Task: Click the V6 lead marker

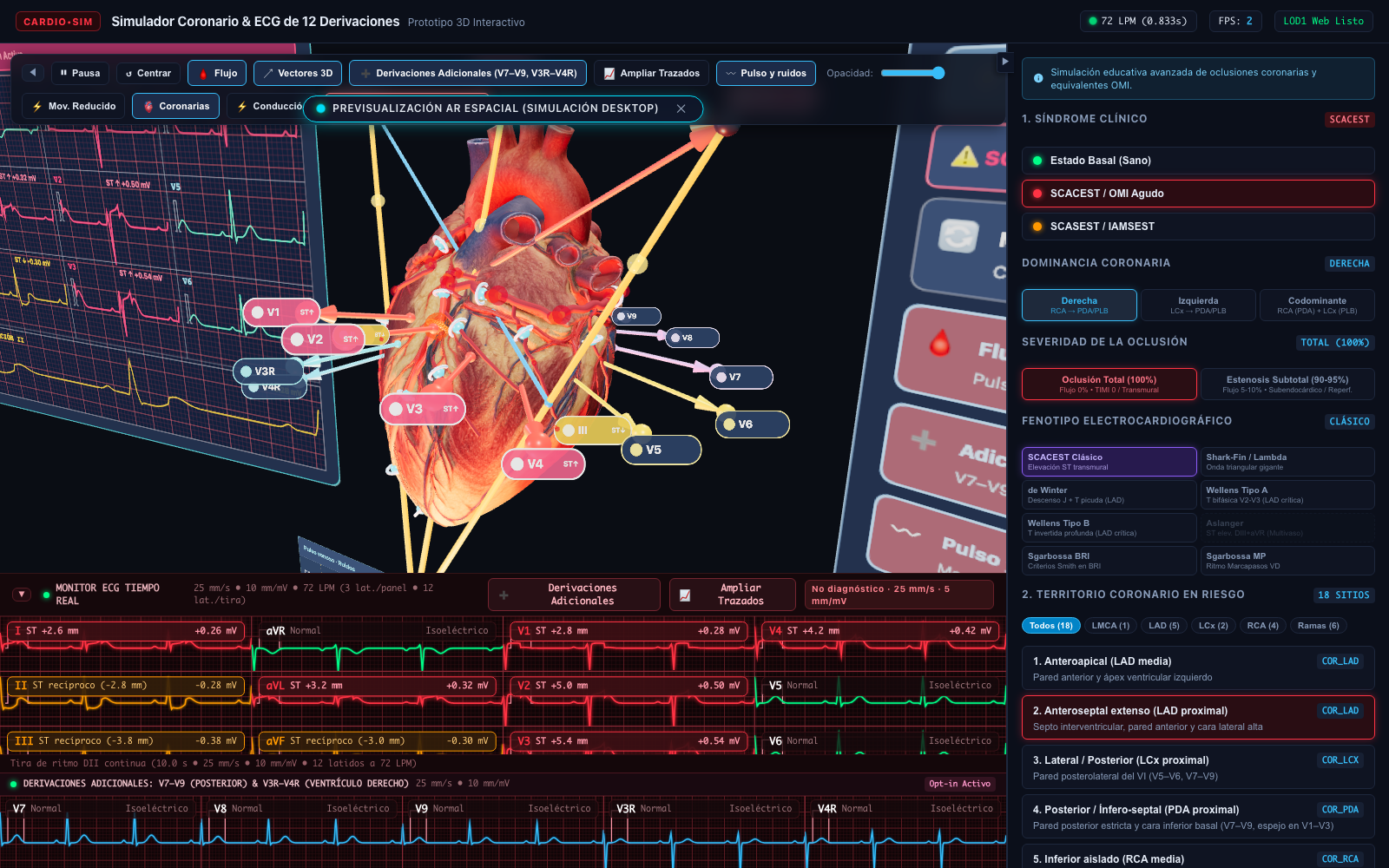Action: [752, 424]
